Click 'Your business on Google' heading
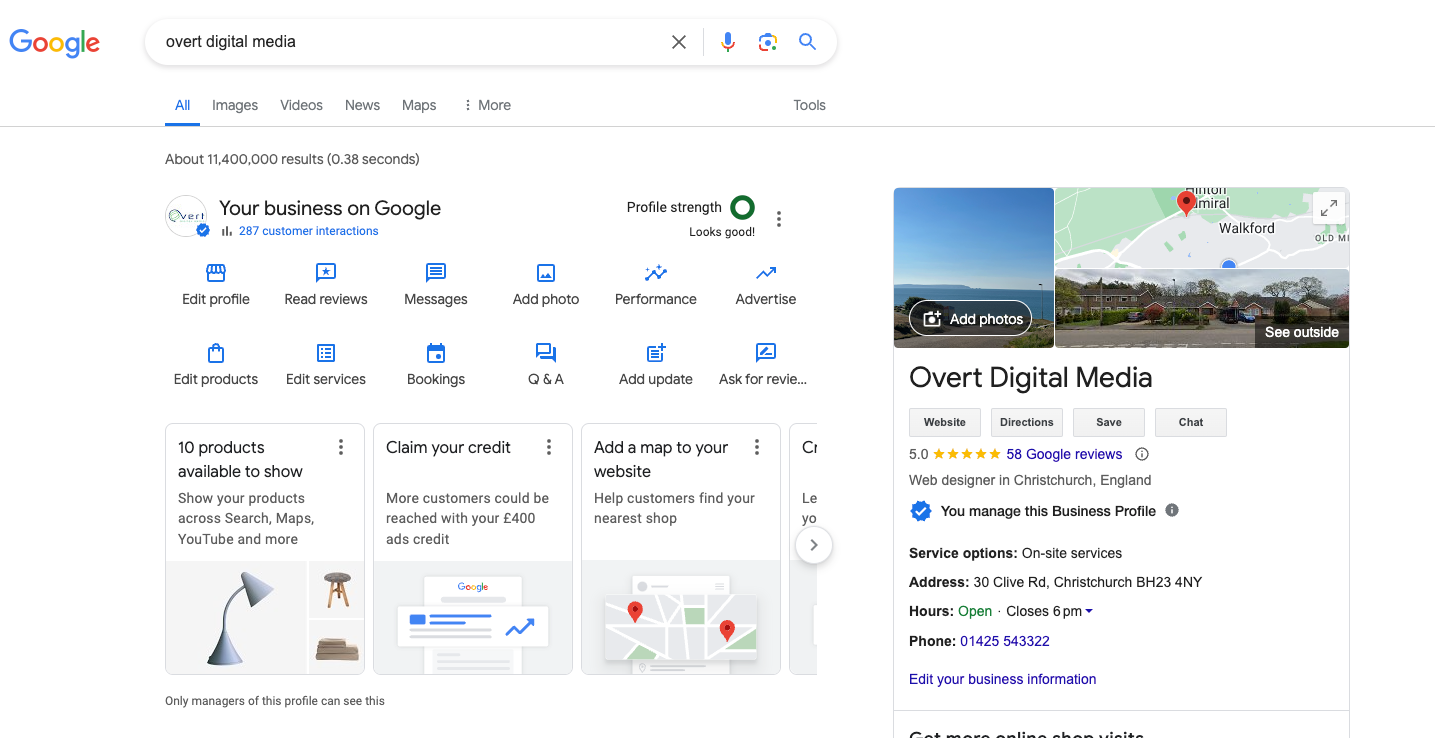This screenshot has height=738, width=1435. coord(330,208)
